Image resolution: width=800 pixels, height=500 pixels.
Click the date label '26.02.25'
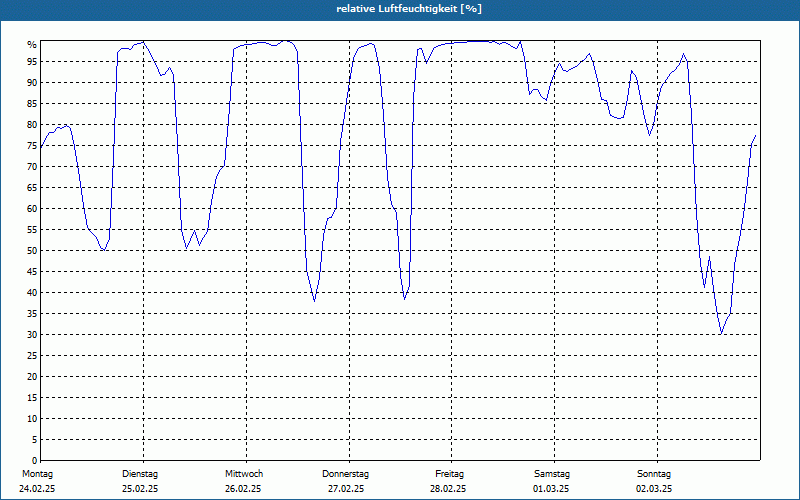243,489
